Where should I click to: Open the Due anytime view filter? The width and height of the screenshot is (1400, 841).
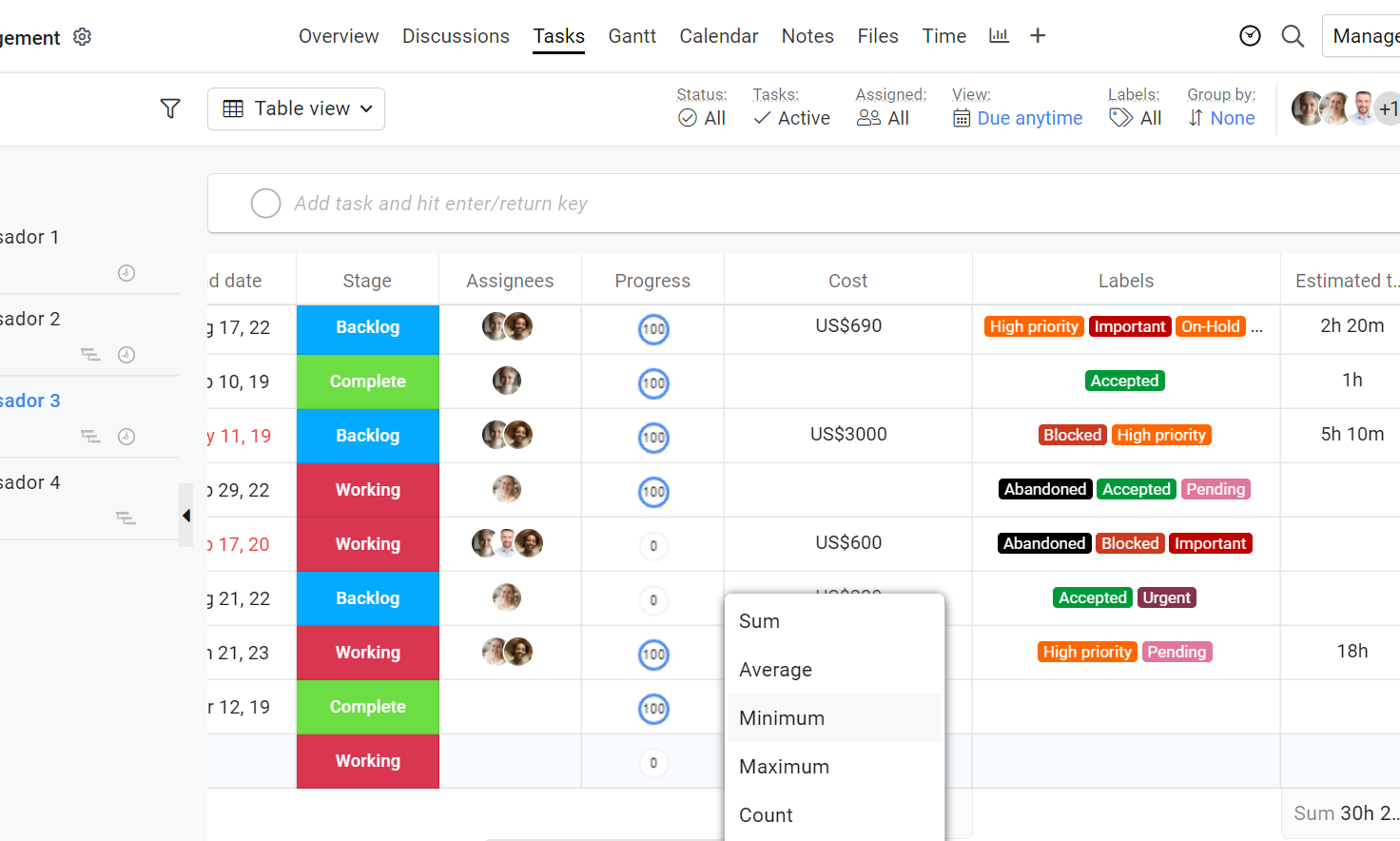pos(1018,118)
